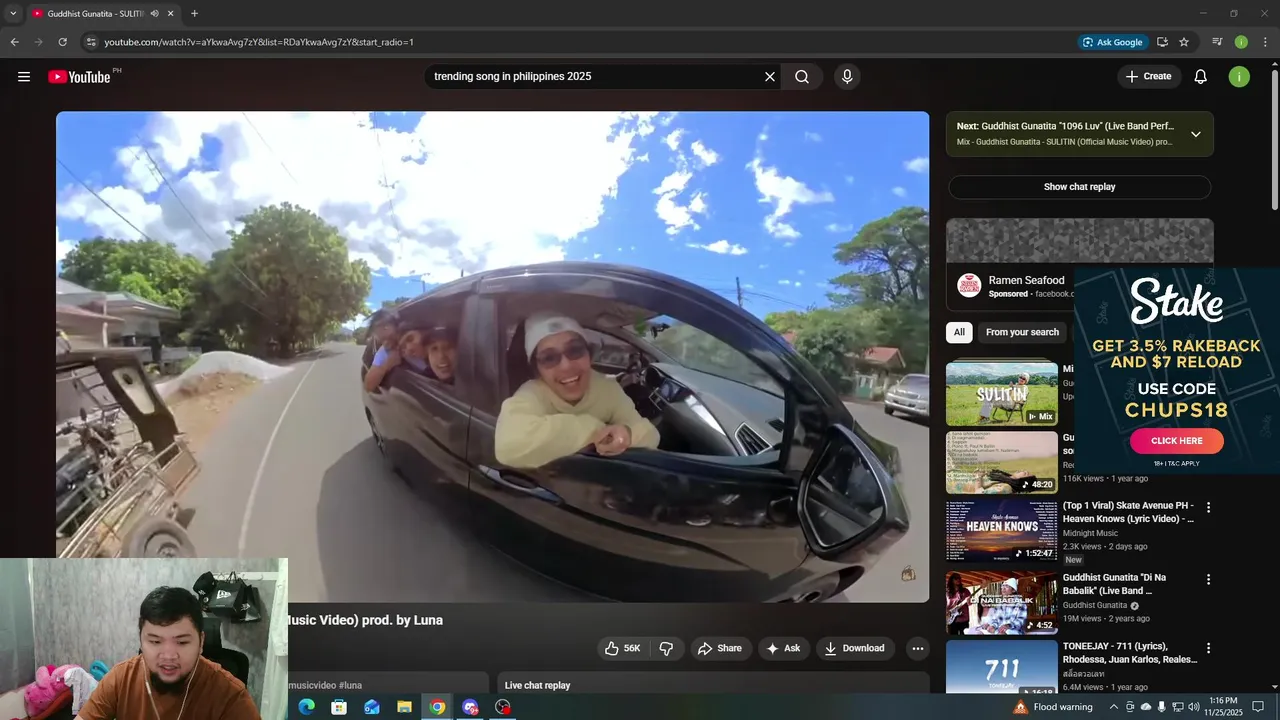Select the From your search chip
This screenshot has width=1280, height=720.
(1022, 332)
